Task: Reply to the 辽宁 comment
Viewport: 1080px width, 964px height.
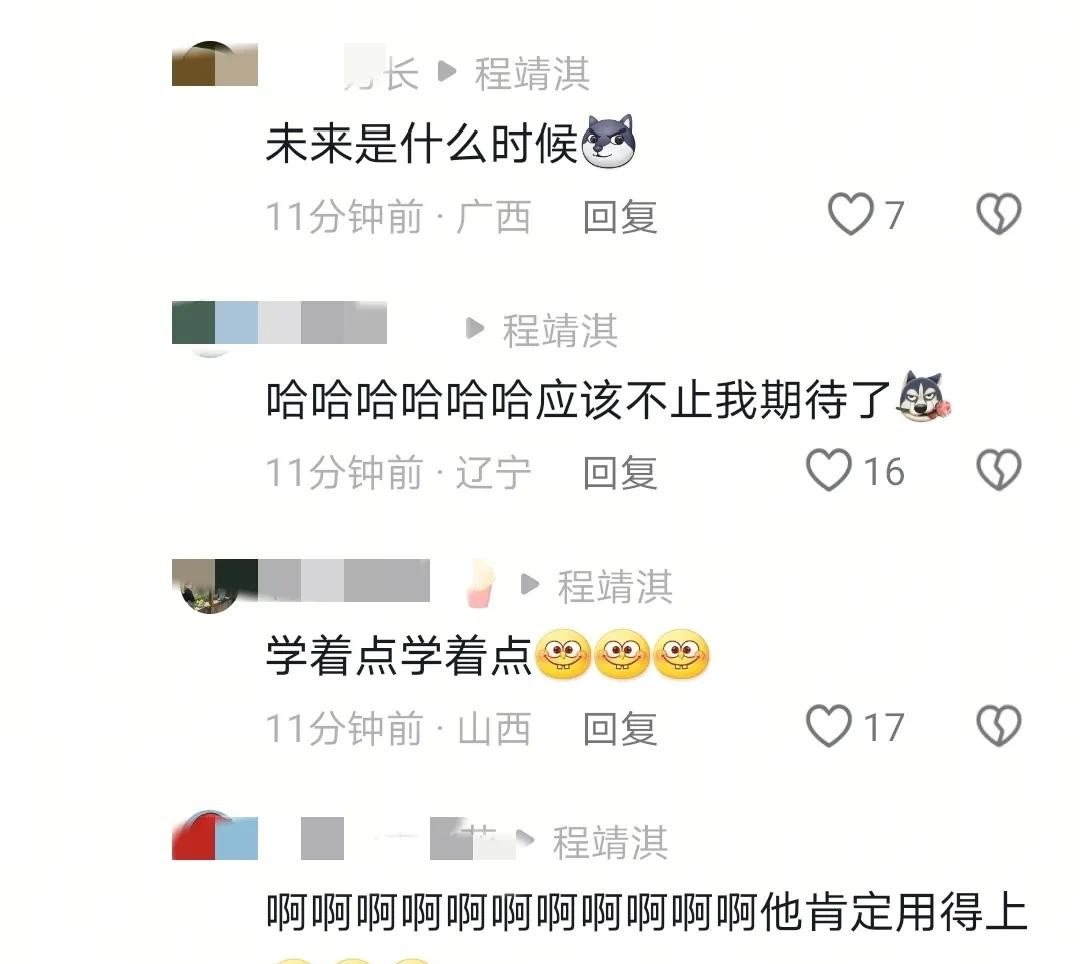Action: (x=620, y=473)
